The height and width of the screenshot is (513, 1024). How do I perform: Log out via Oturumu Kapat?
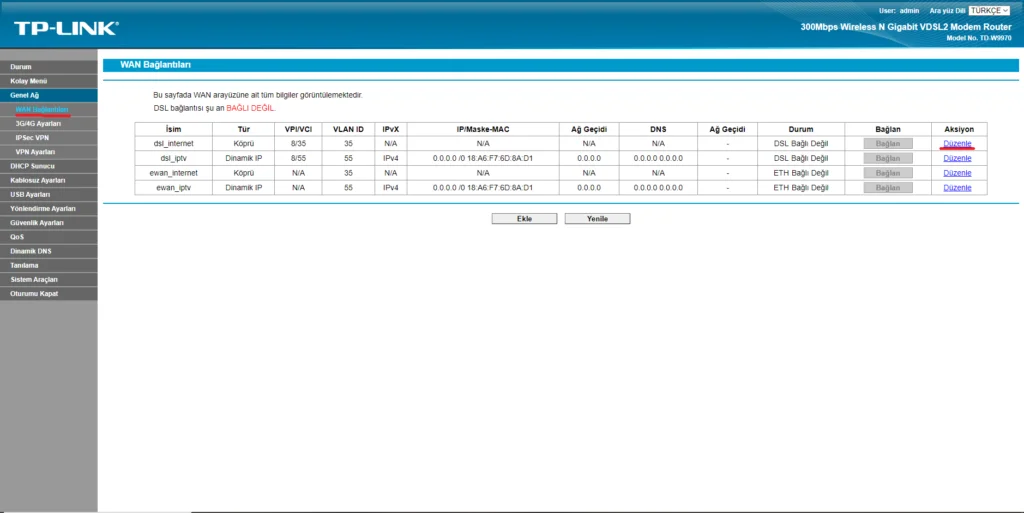[x=33, y=293]
